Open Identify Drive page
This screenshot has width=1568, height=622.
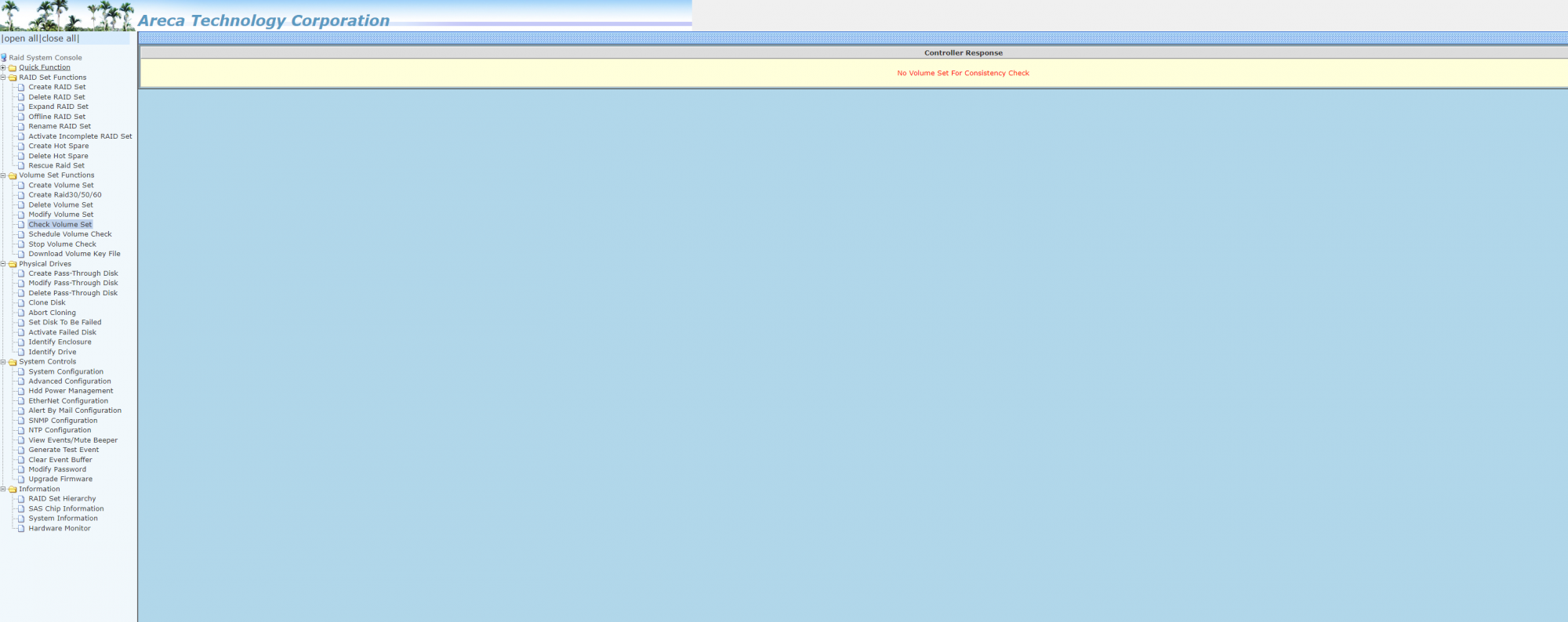pyautogui.click(x=53, y=353)
